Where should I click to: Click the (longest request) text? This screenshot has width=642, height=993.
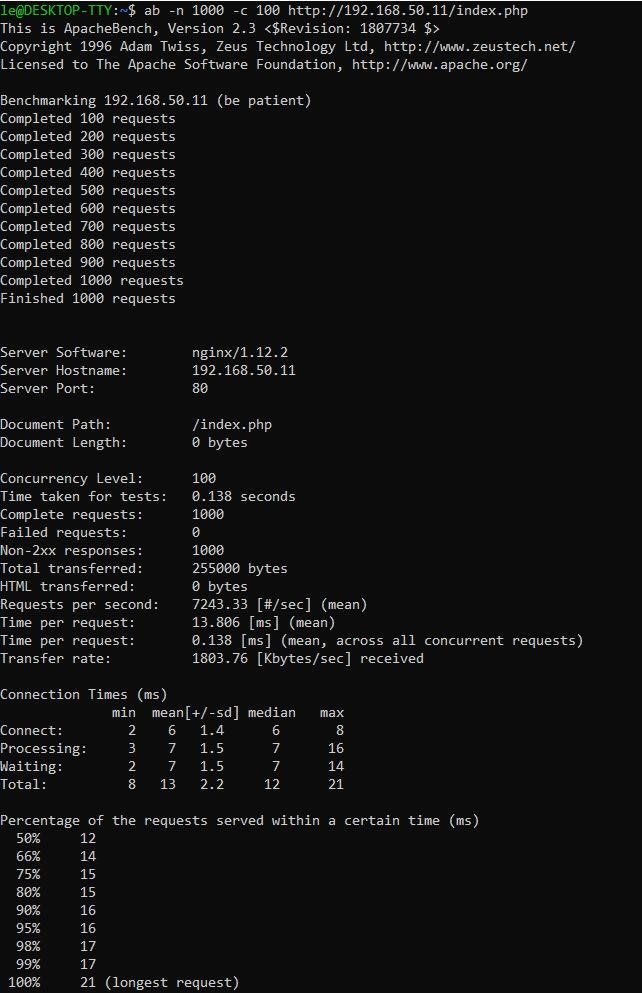click(172, 983)
